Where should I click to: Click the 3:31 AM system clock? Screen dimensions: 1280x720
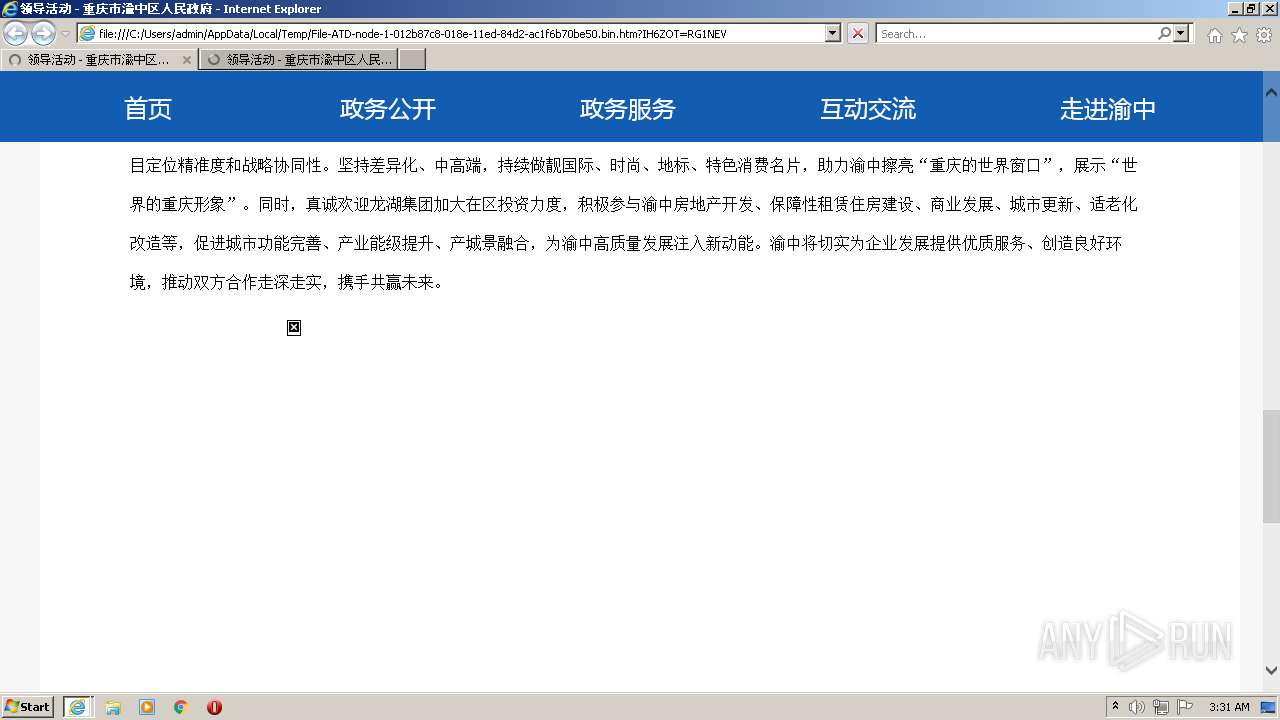click(1229, 707)
